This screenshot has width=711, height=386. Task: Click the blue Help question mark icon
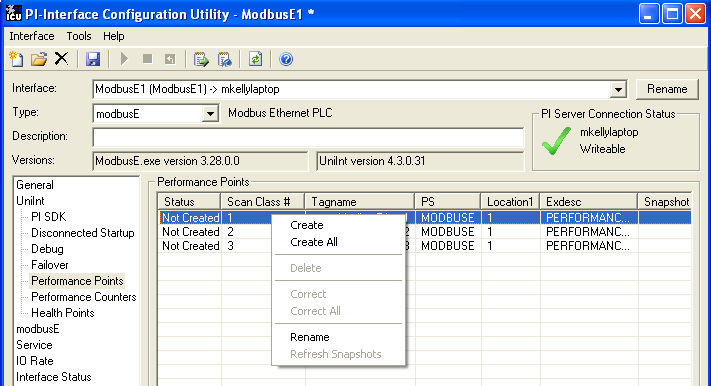pos(286,59)
